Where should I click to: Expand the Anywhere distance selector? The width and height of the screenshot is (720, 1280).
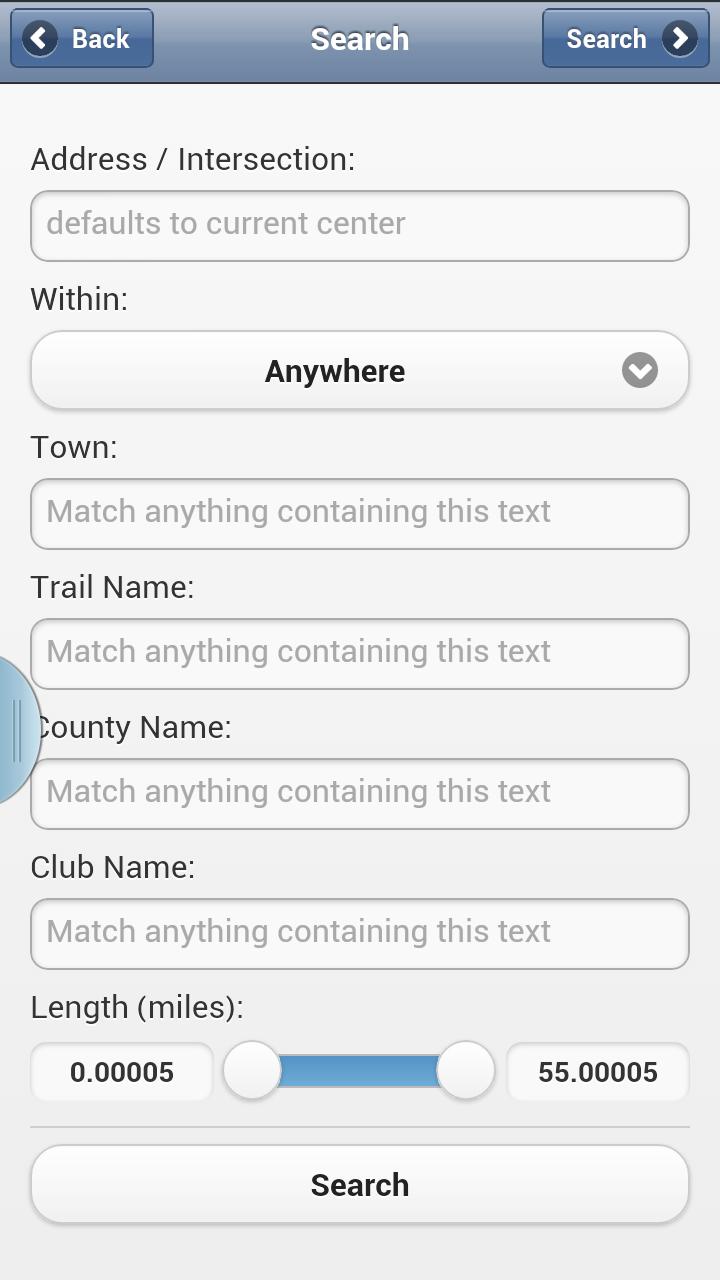tap(335, 371)
